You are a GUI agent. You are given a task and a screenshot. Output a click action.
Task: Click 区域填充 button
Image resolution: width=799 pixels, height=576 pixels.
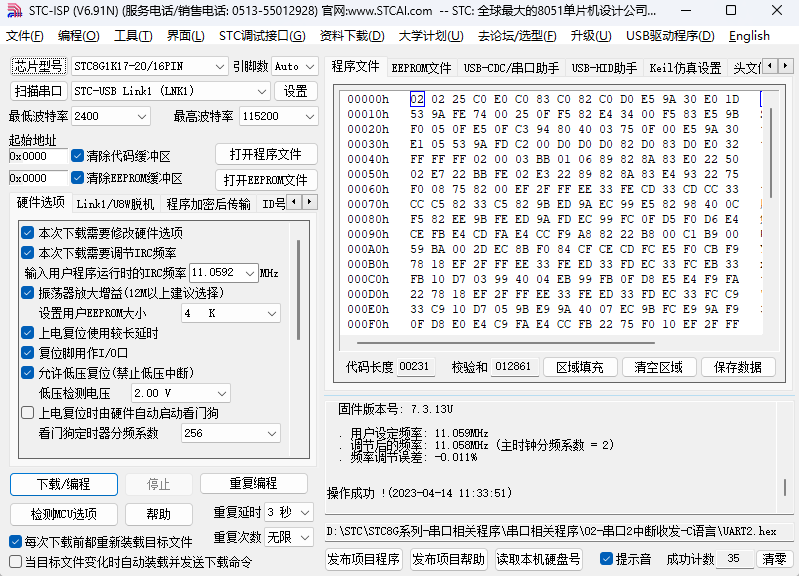(580, 367)
